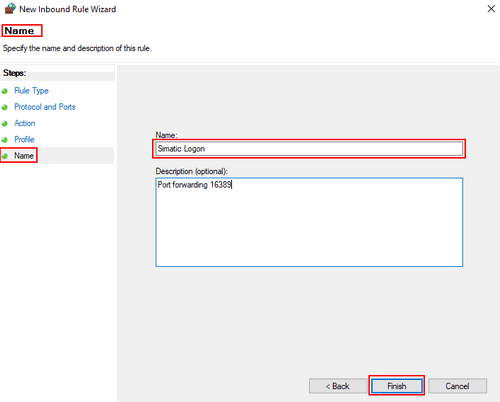Screen dimensions: 500x402
Task: Click the 'Name' page heading text
Action: point(19,31)
